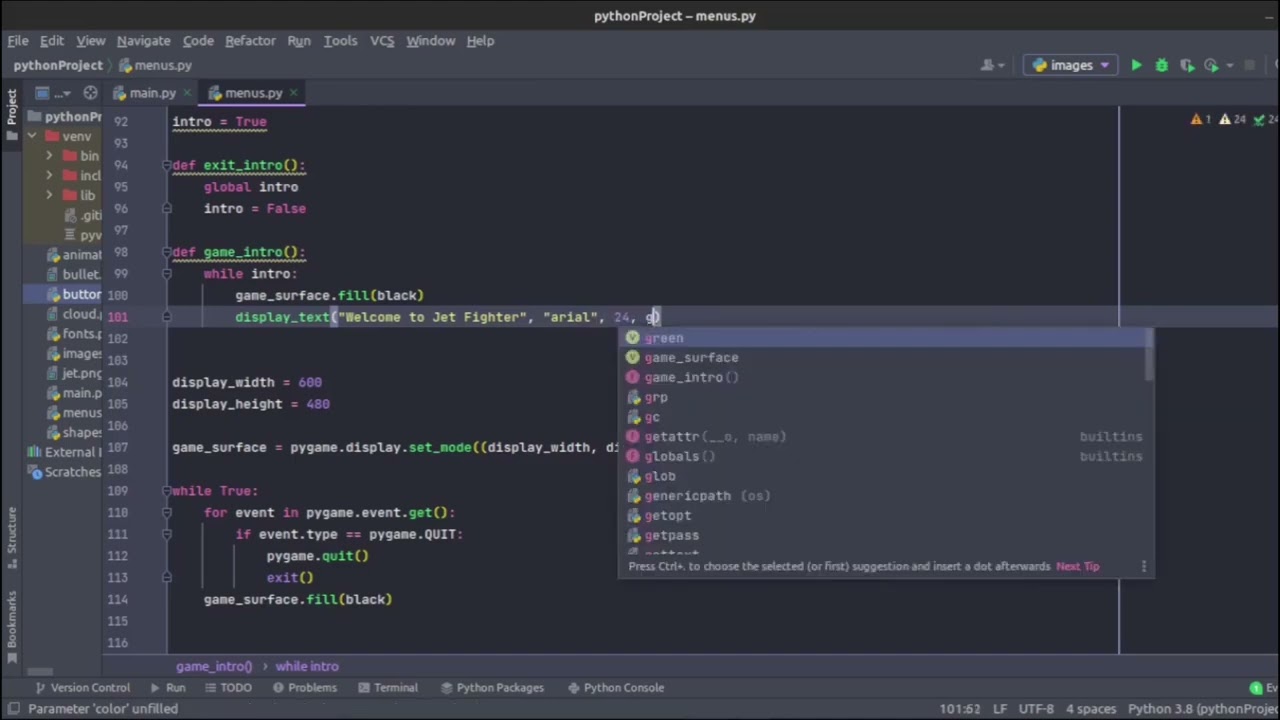The image size is (1280, 720).
Task: Expand the bin folder in project tree
Action: (x=48, y=156)
